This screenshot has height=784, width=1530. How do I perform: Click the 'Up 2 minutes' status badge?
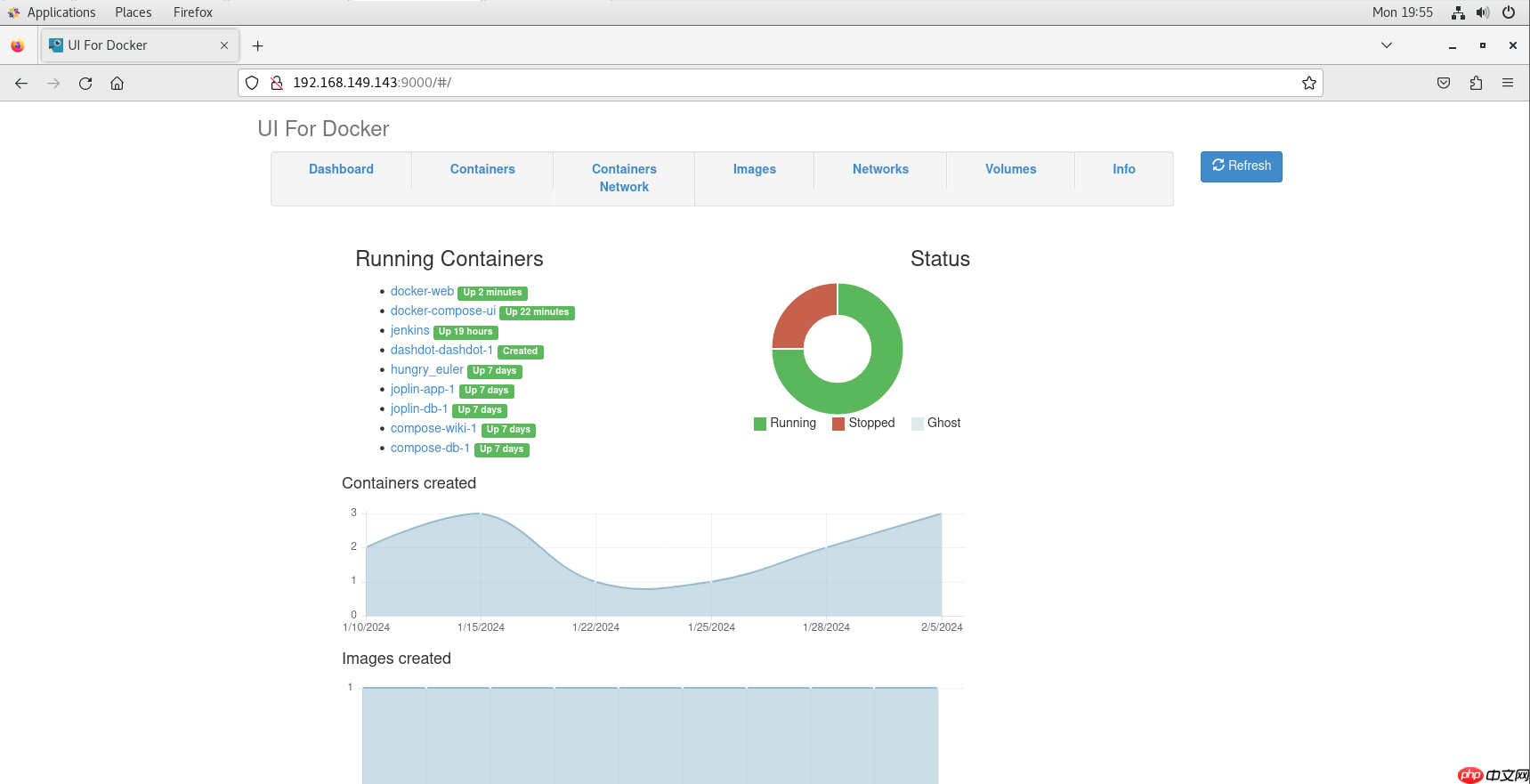tap(492, 293)
